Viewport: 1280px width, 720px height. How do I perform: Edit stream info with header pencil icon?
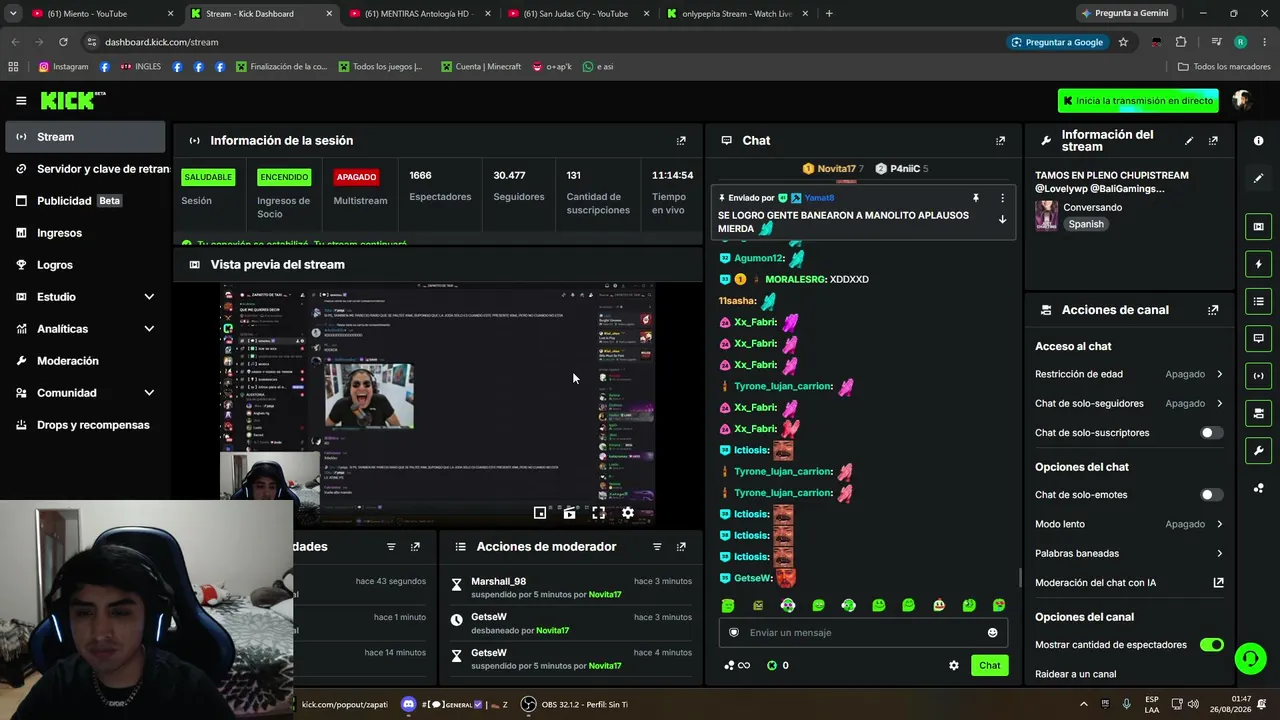coord(1189,141)
